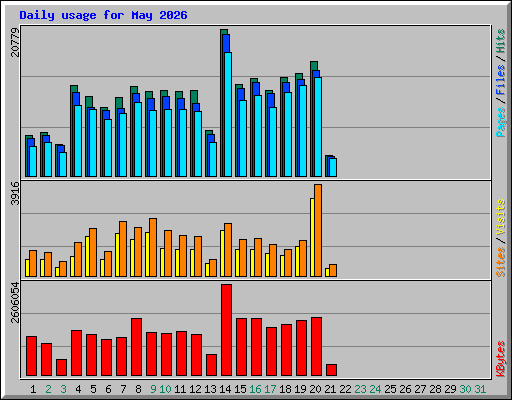
Task: Click the Files legend label
Action: (501, 80)
